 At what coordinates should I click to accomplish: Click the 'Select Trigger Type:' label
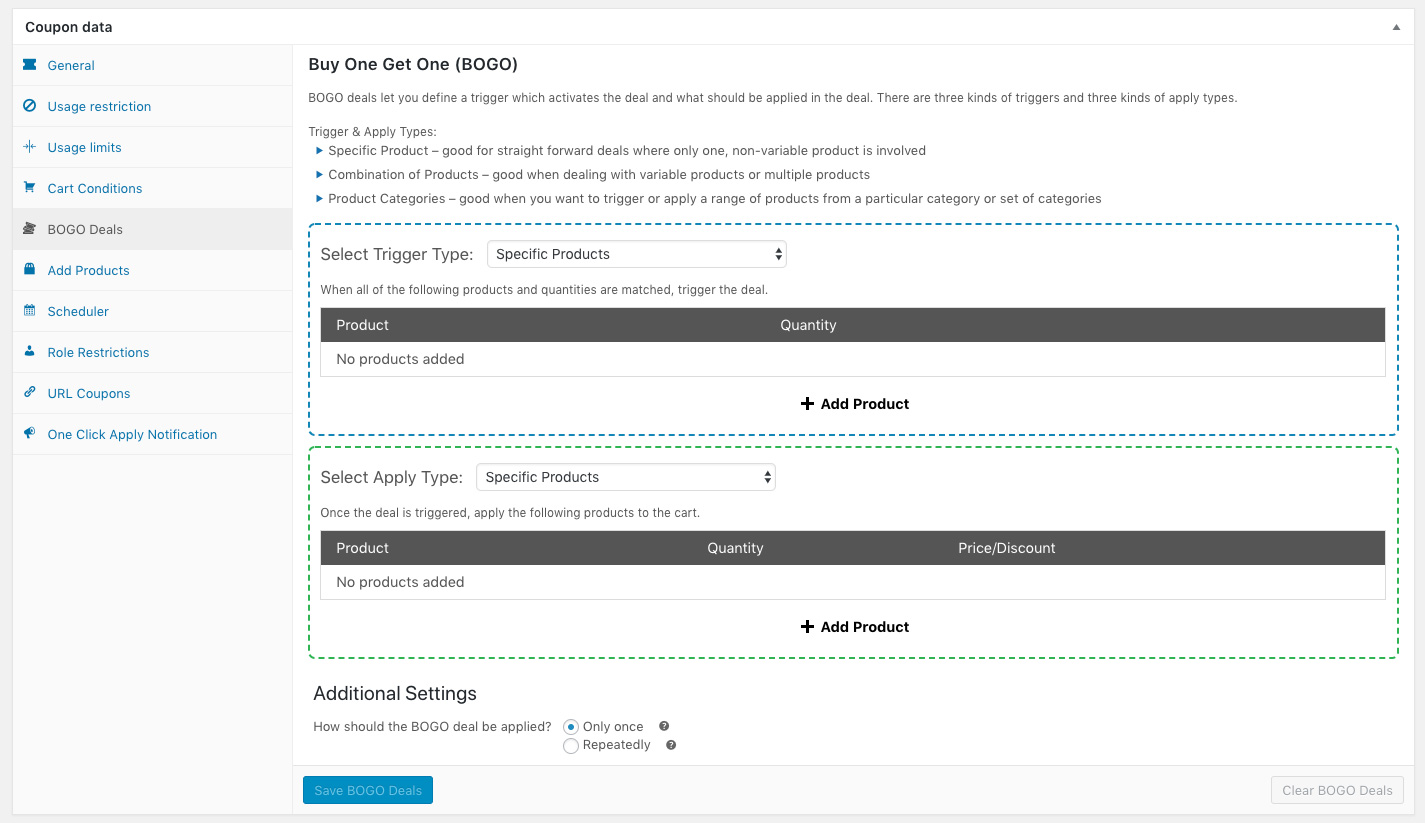click(x=397, y=255)
